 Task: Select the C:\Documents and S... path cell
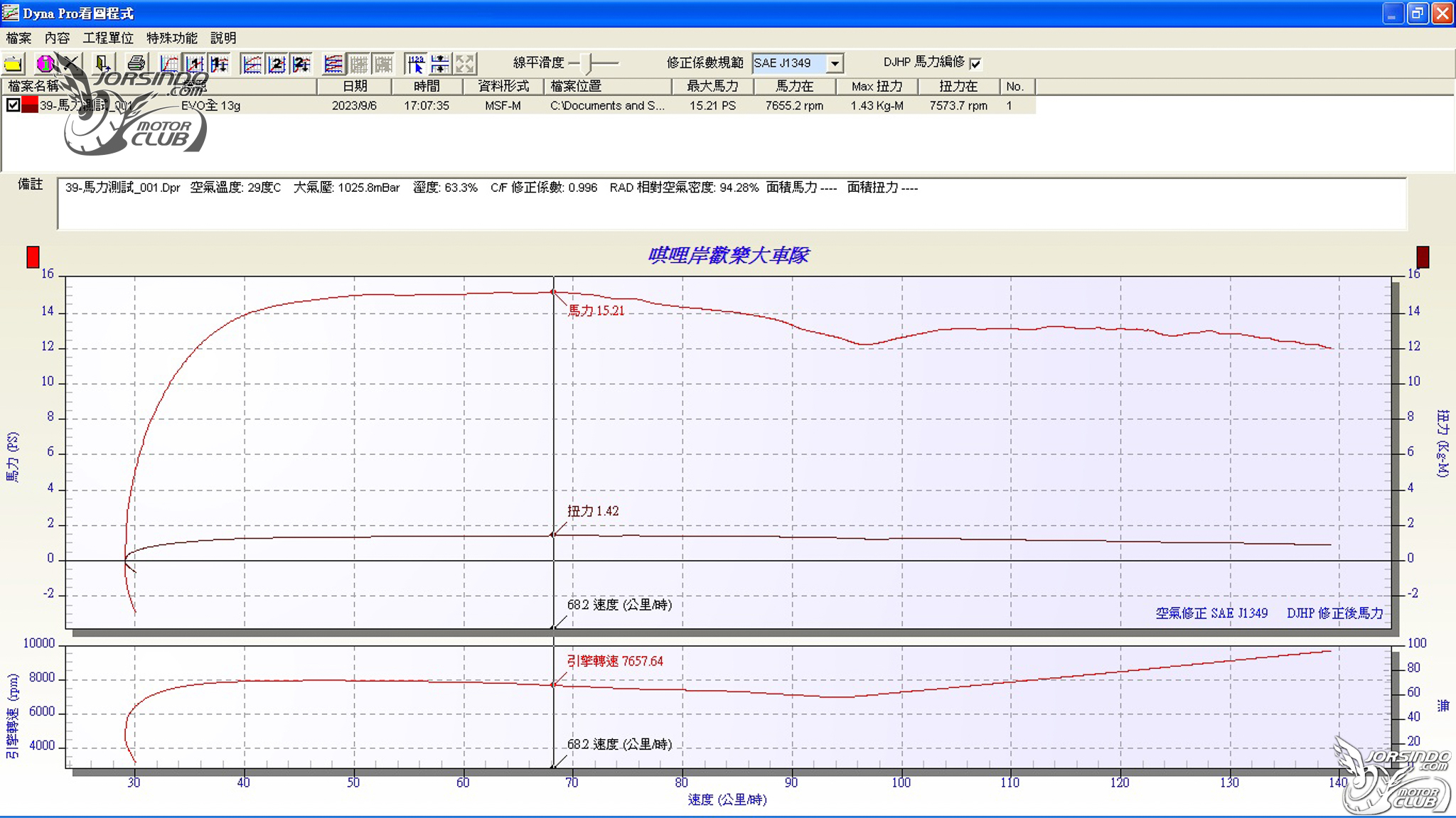click(608, 105)
